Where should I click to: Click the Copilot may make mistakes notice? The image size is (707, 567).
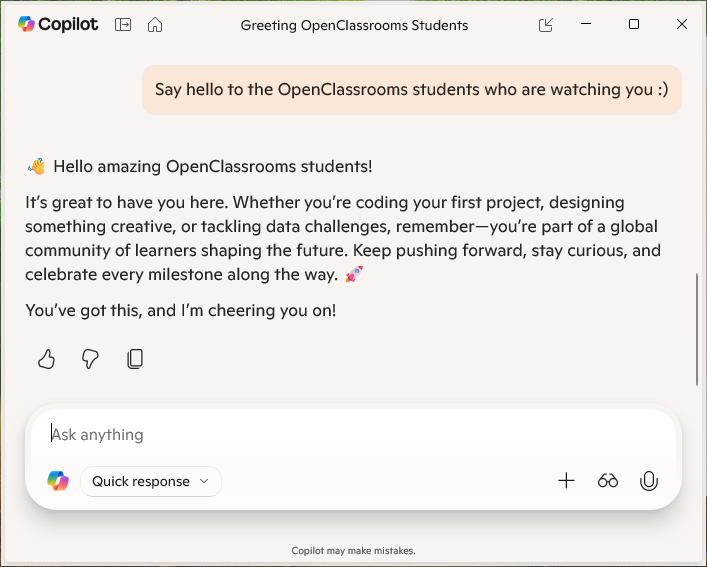tap(354, 550)
